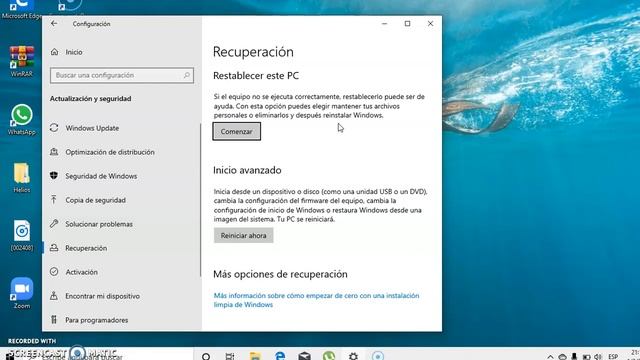640x360 pixels.
Task: Open Mail app from taskbar
Action: click(x=304, y=356)
